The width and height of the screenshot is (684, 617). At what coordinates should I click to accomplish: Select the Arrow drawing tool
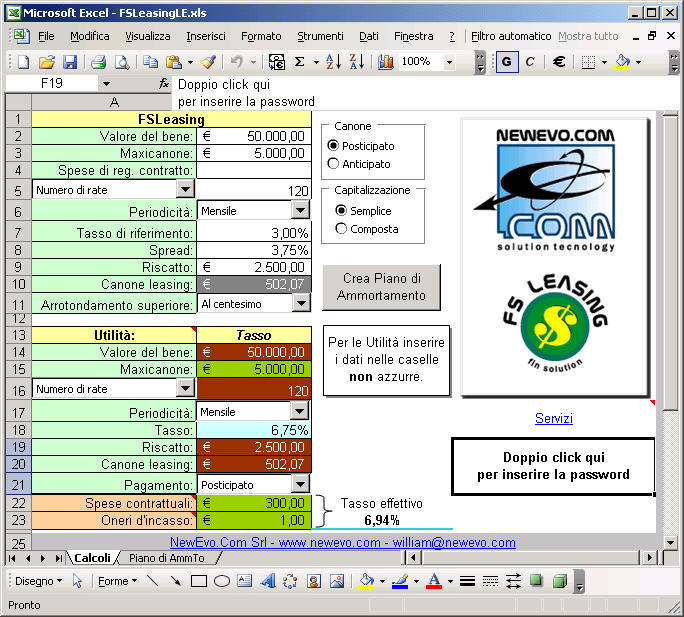(176, 581)
